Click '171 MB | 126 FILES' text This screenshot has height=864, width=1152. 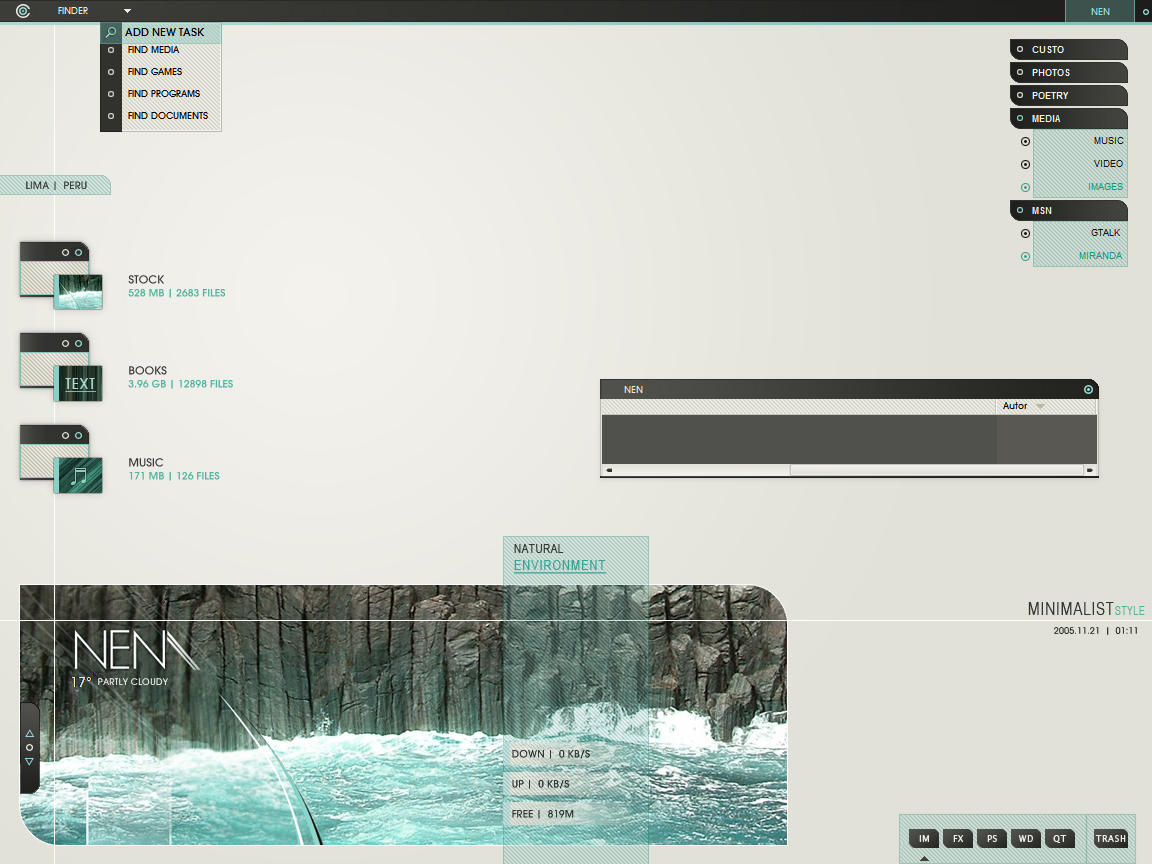tap(173, 475)
